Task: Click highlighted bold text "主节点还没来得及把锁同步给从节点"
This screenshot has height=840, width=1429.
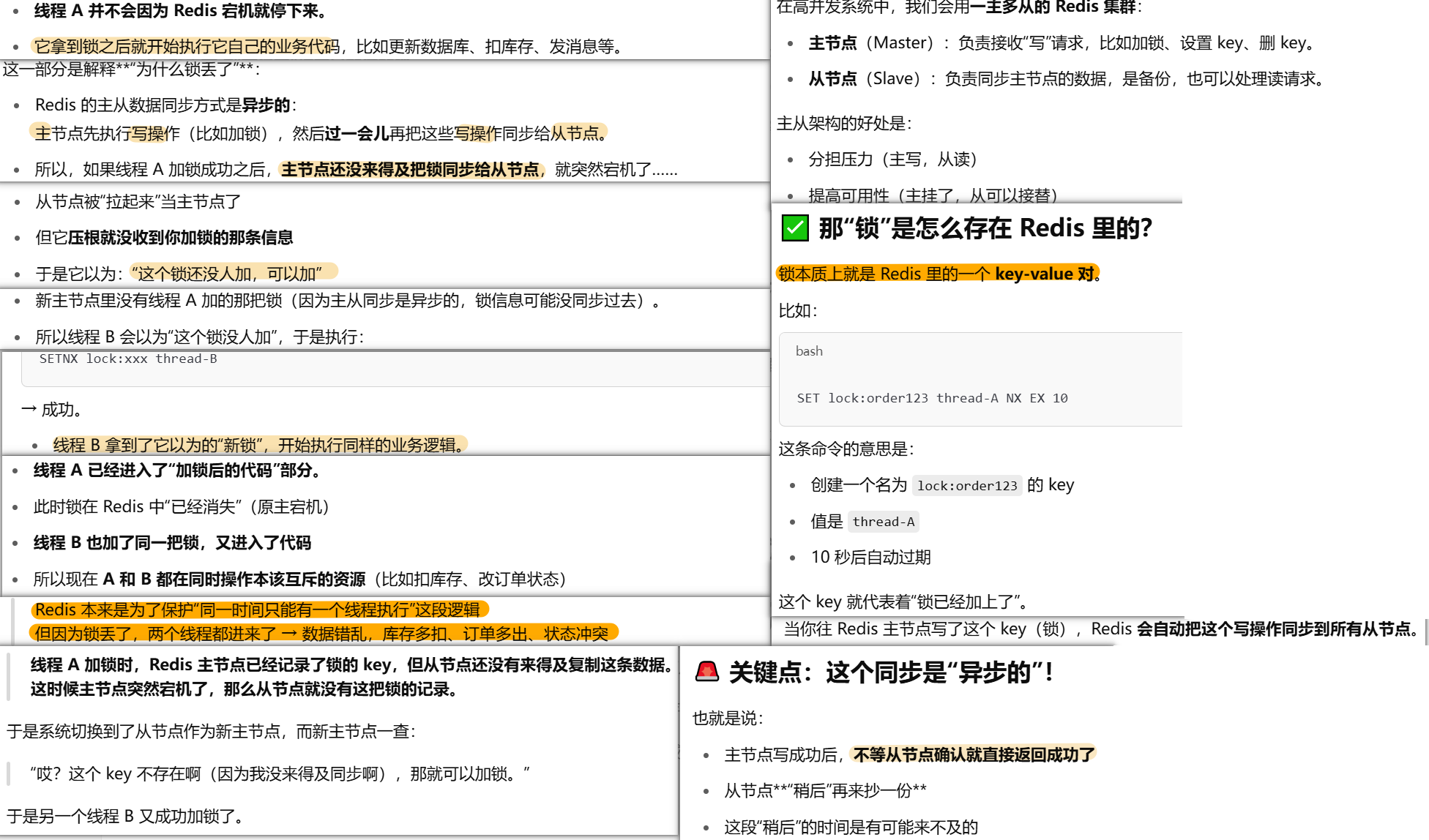Action: (x=411, y=170)
